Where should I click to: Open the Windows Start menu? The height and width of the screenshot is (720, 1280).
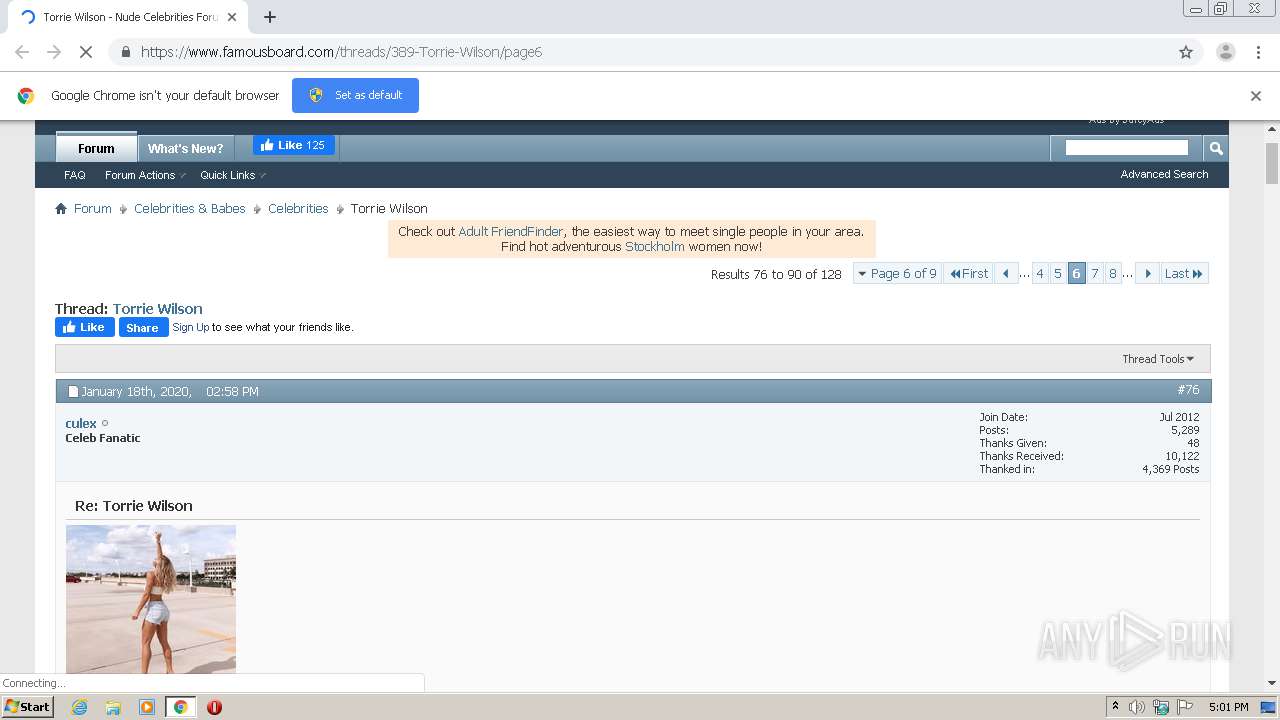coord(27,706)
